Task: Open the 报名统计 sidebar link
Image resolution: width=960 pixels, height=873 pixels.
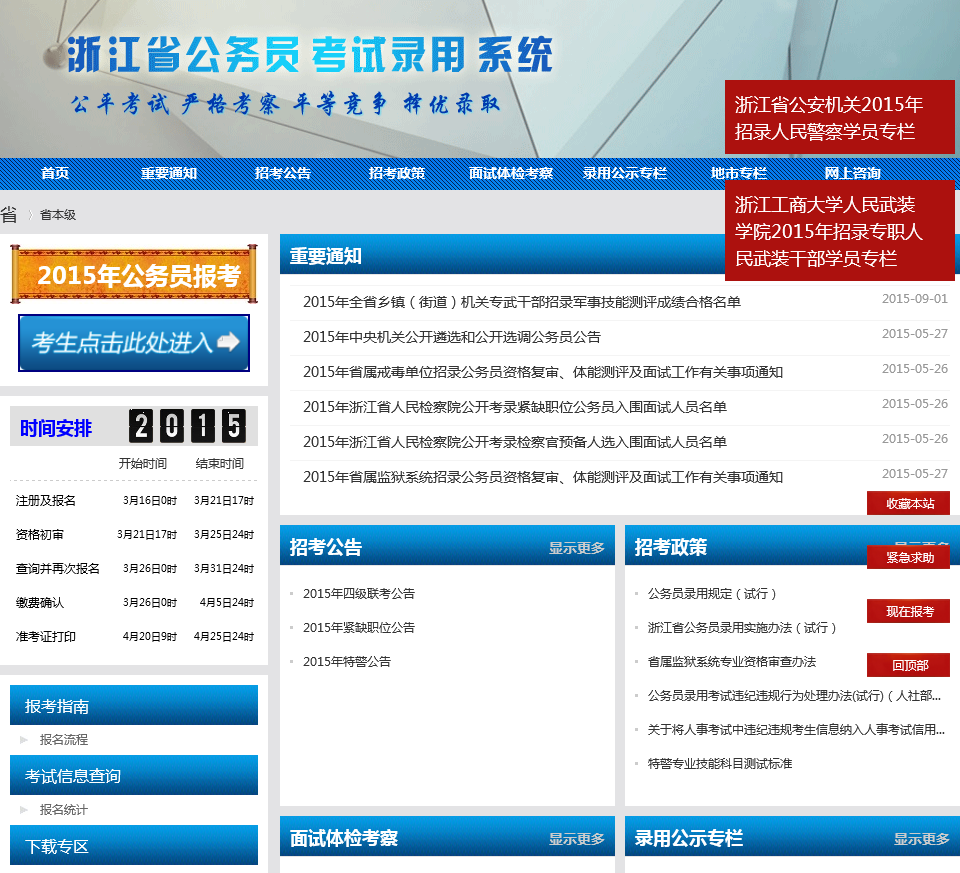Action: coord(64,810)
